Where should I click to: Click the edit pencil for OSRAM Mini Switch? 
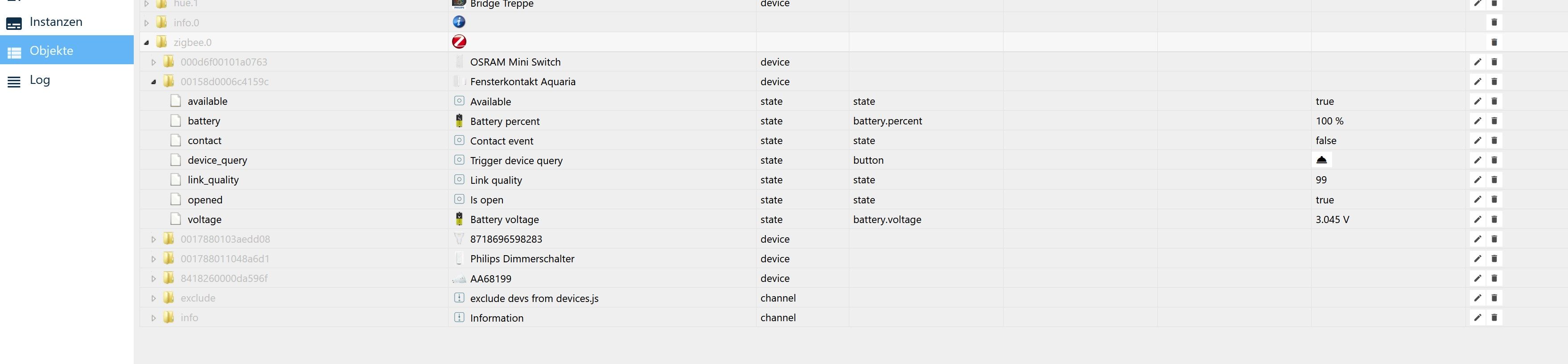pos(1477,62)
